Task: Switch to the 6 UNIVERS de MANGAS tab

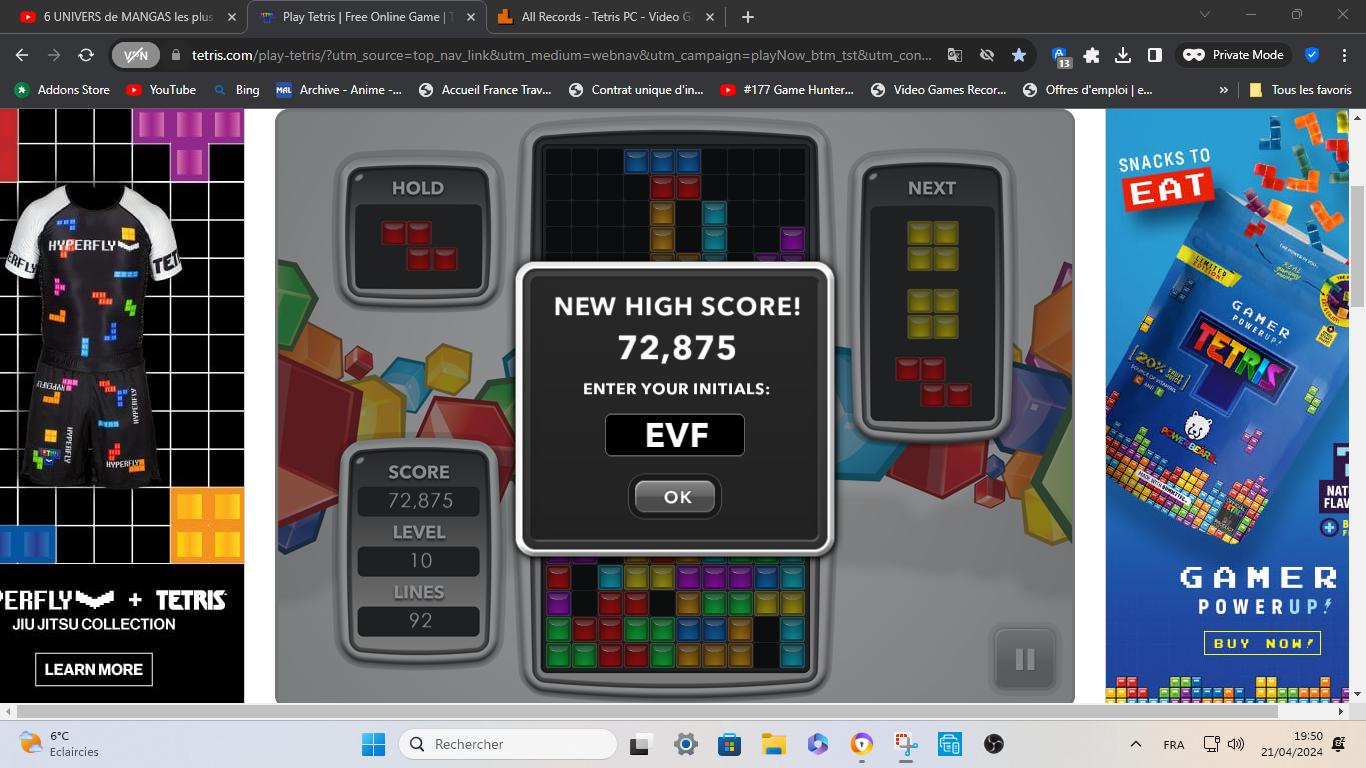Action: pyautogui.click(x=126, y=17)
